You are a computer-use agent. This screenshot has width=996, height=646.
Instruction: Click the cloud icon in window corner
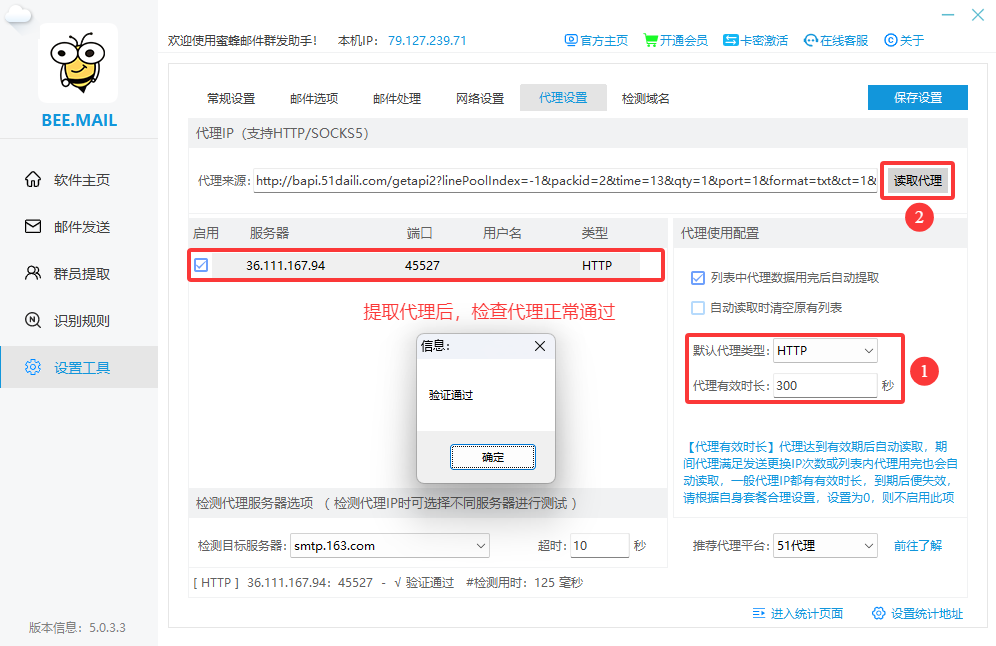(x=18, y=14)
